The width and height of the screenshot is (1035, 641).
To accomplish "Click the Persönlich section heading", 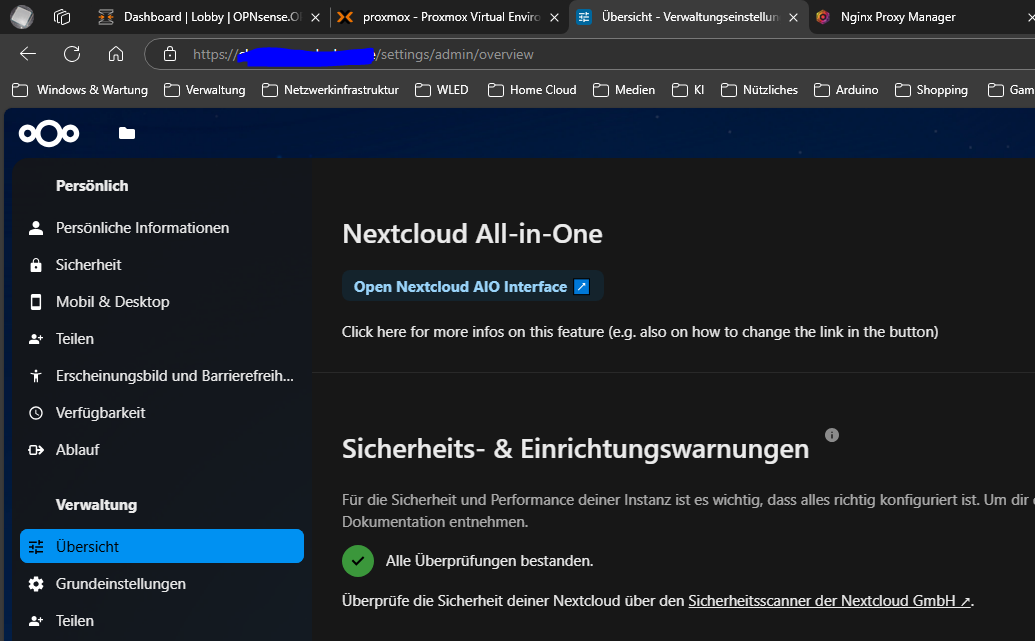I will [x=92, y=186].
